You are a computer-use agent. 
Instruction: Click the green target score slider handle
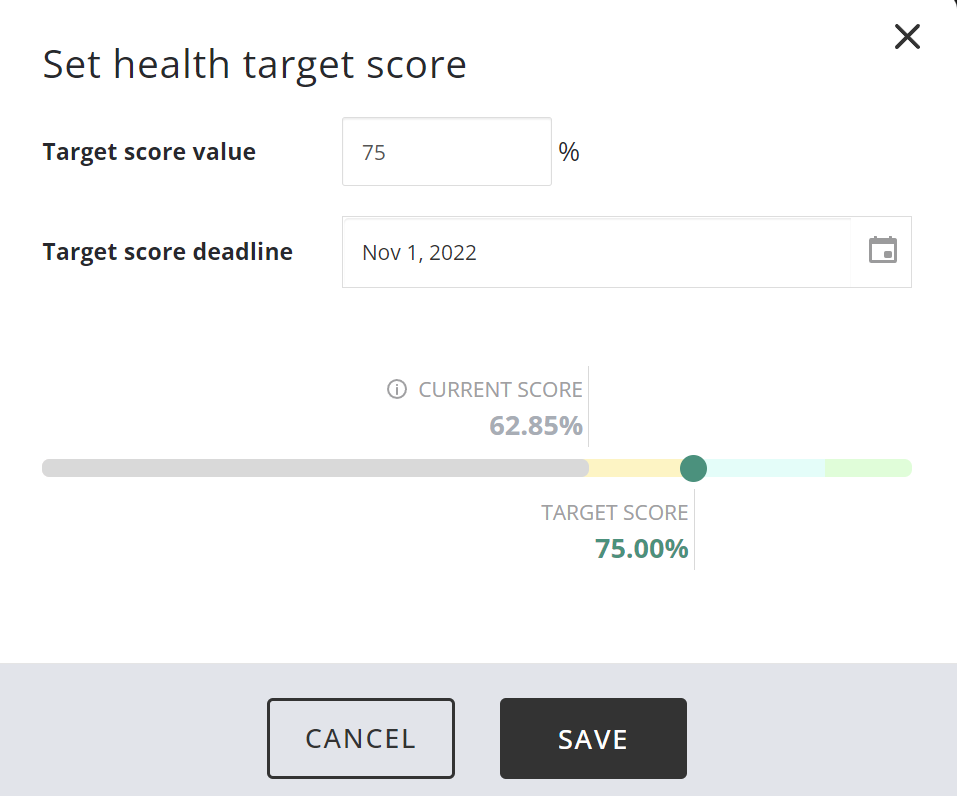[x=693, y=468]
